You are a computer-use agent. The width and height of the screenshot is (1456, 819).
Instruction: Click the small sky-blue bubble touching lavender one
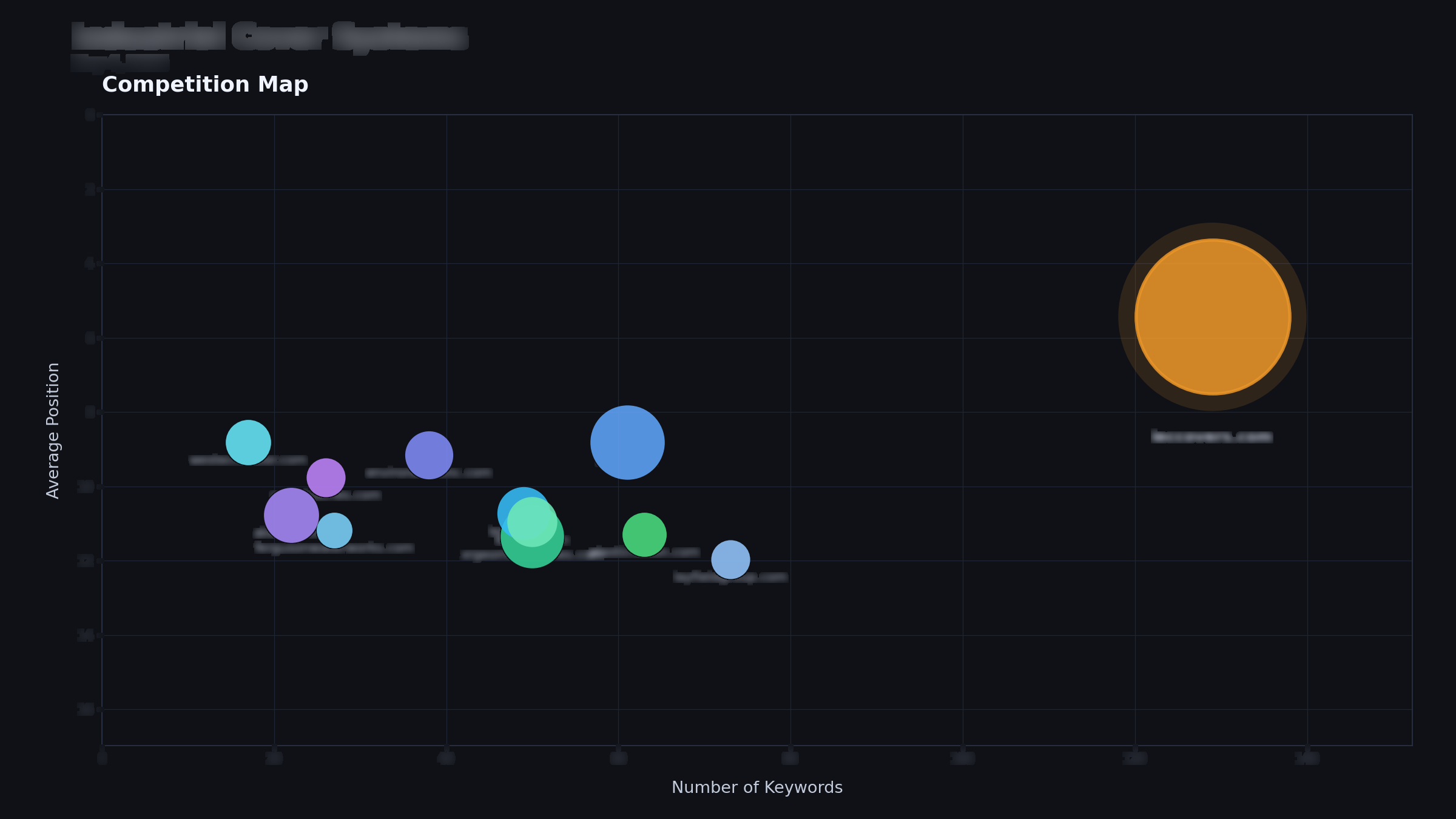pyautogui.click(x=334, y=530)
